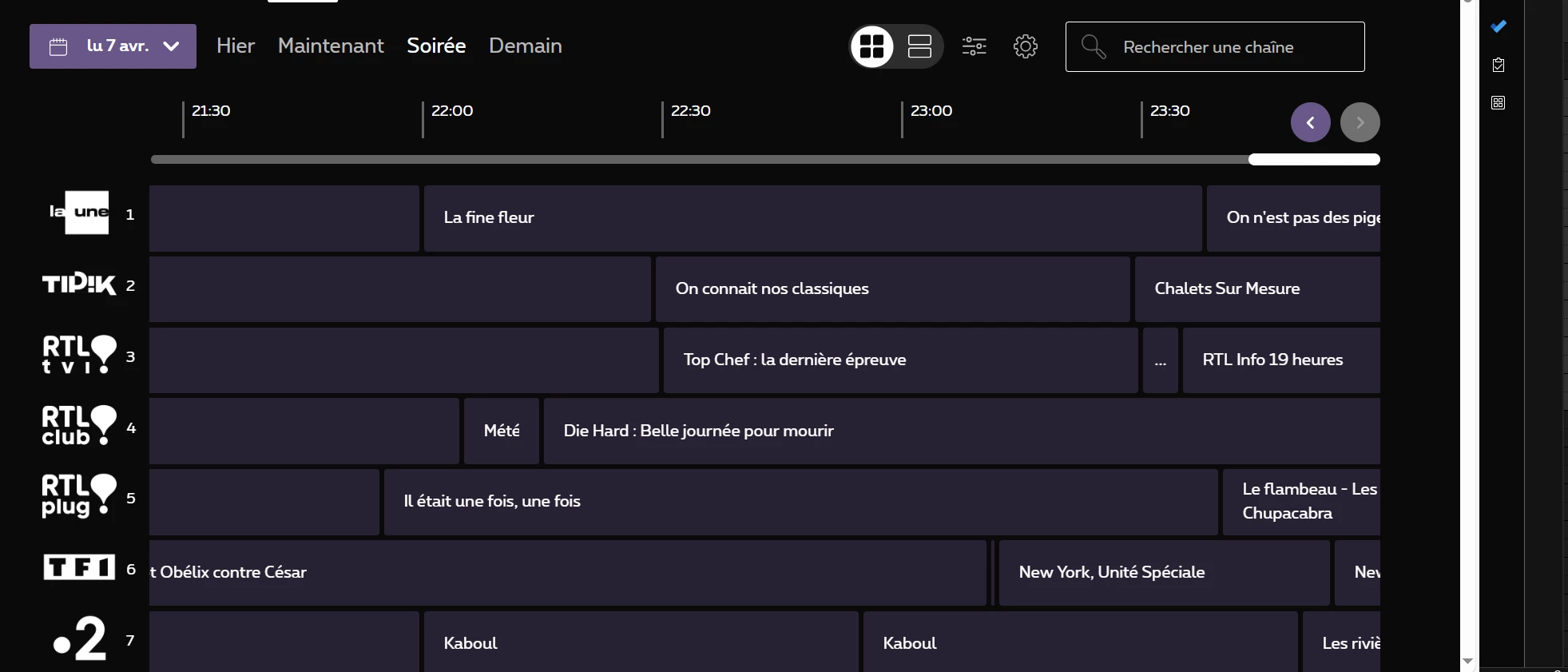
Task: Switch to list view layout
Action: coord(919,46)
